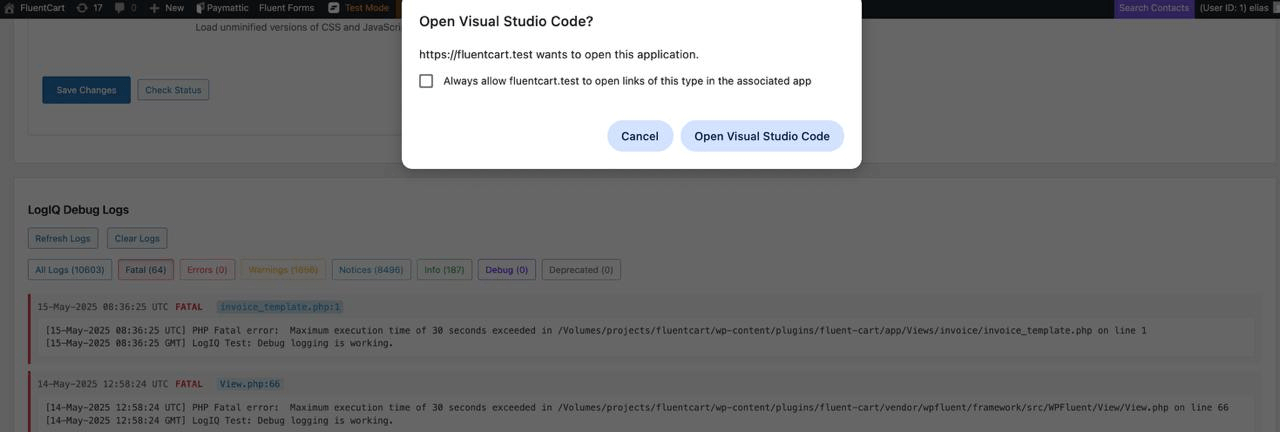Select the Info (187) filter
Screen dimensions: 1280x432
coord(444,269)
